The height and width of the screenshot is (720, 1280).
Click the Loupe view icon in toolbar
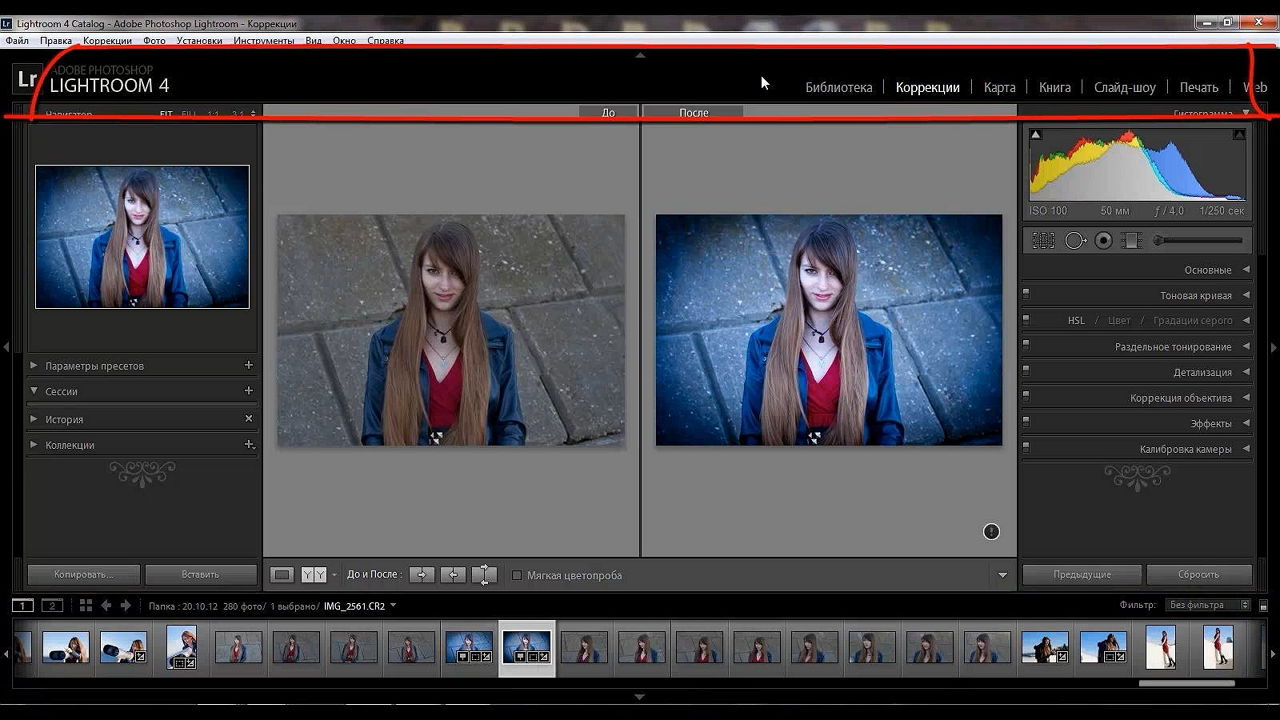point(282,575)
